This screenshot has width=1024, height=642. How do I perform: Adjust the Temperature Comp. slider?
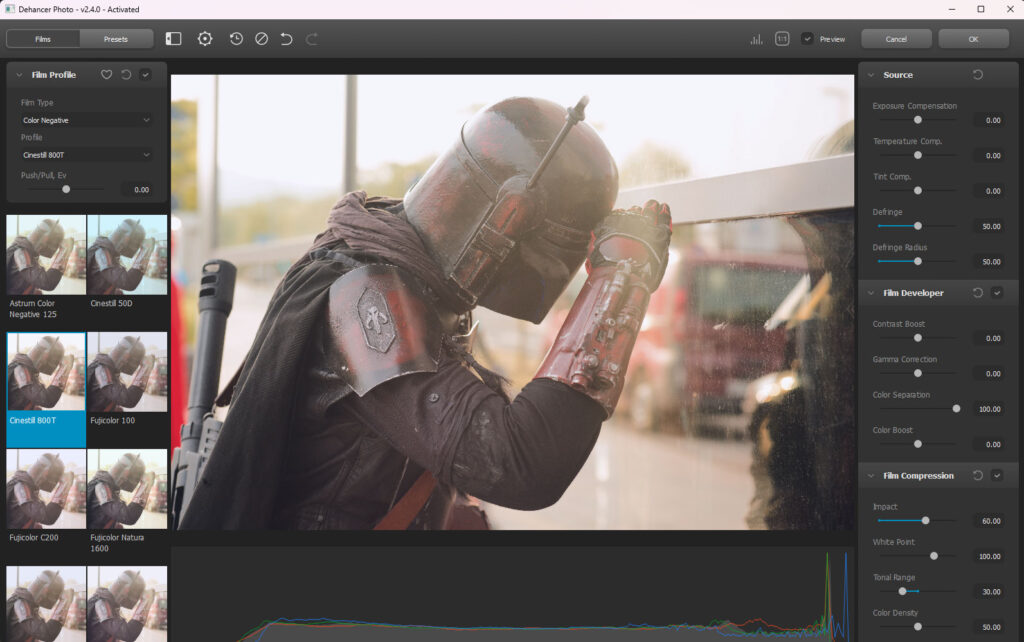tap(918, 155)
